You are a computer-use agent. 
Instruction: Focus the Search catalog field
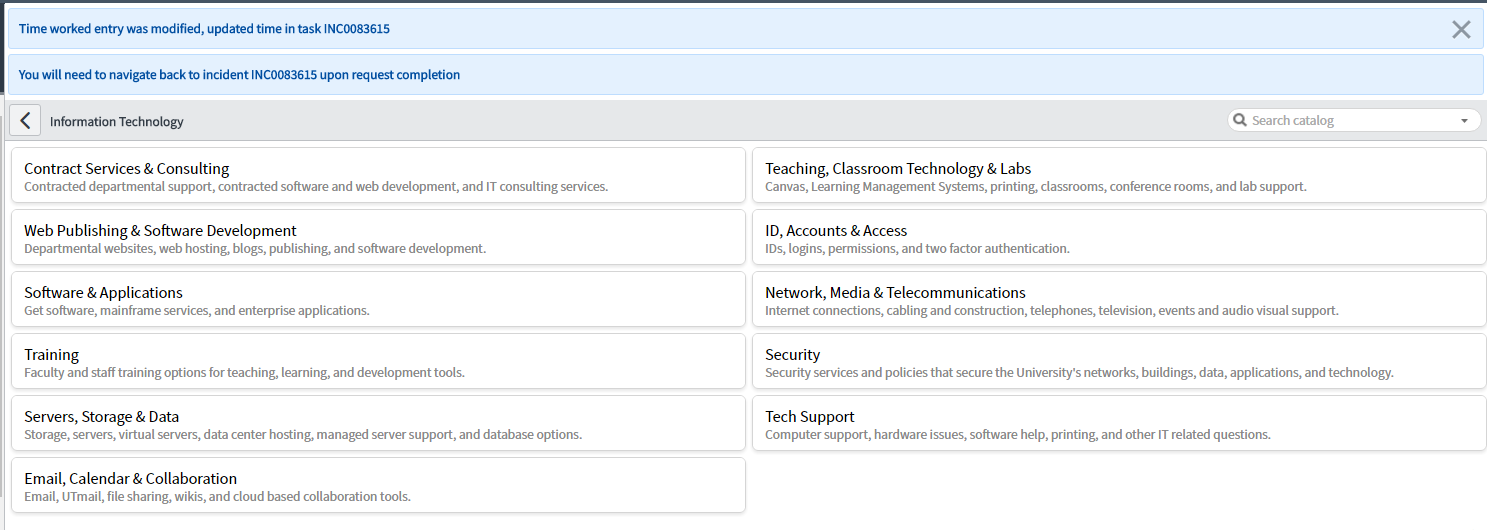click(x=1354, y=120)
